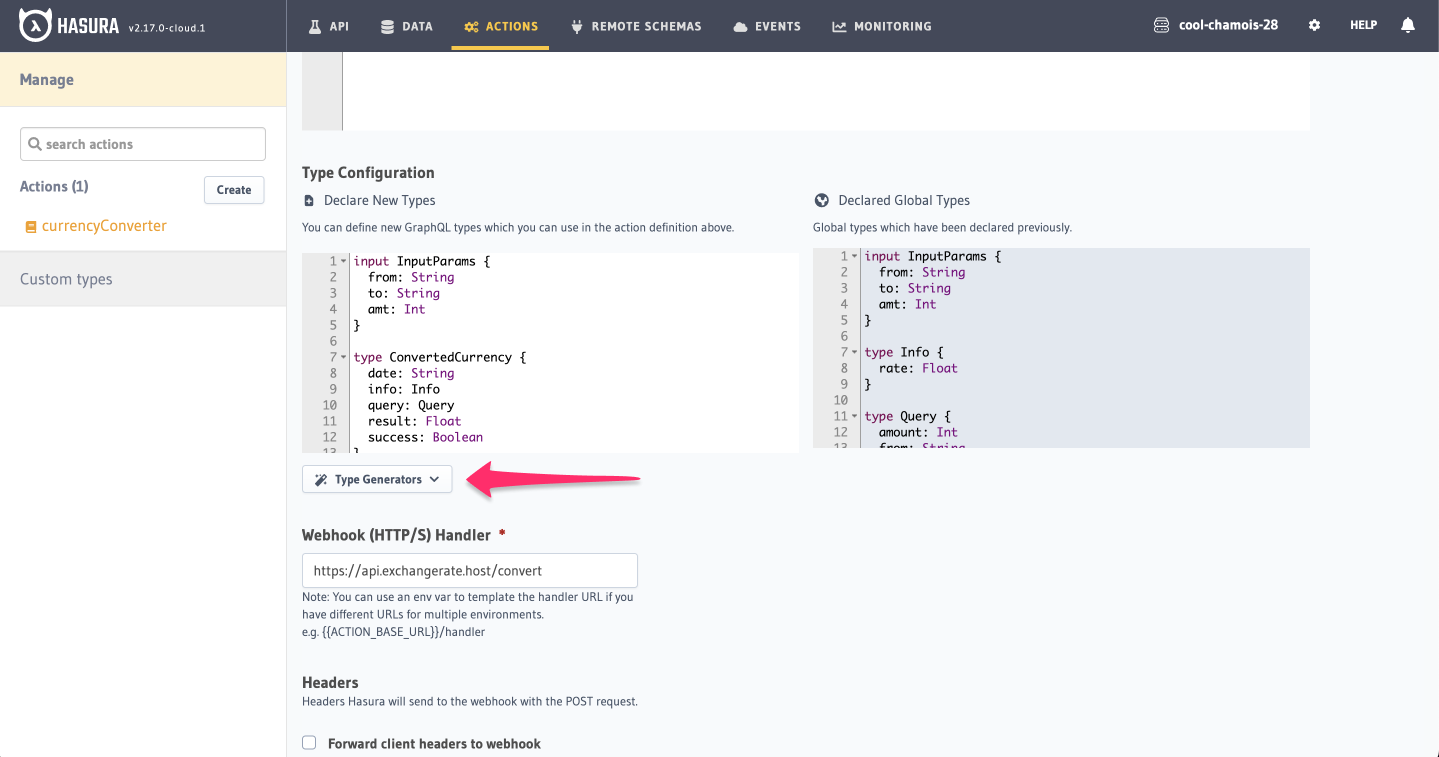Click the settings gear in the top bar
Viewport: 1439px width, 757px height.
(x=1314, y=24)
